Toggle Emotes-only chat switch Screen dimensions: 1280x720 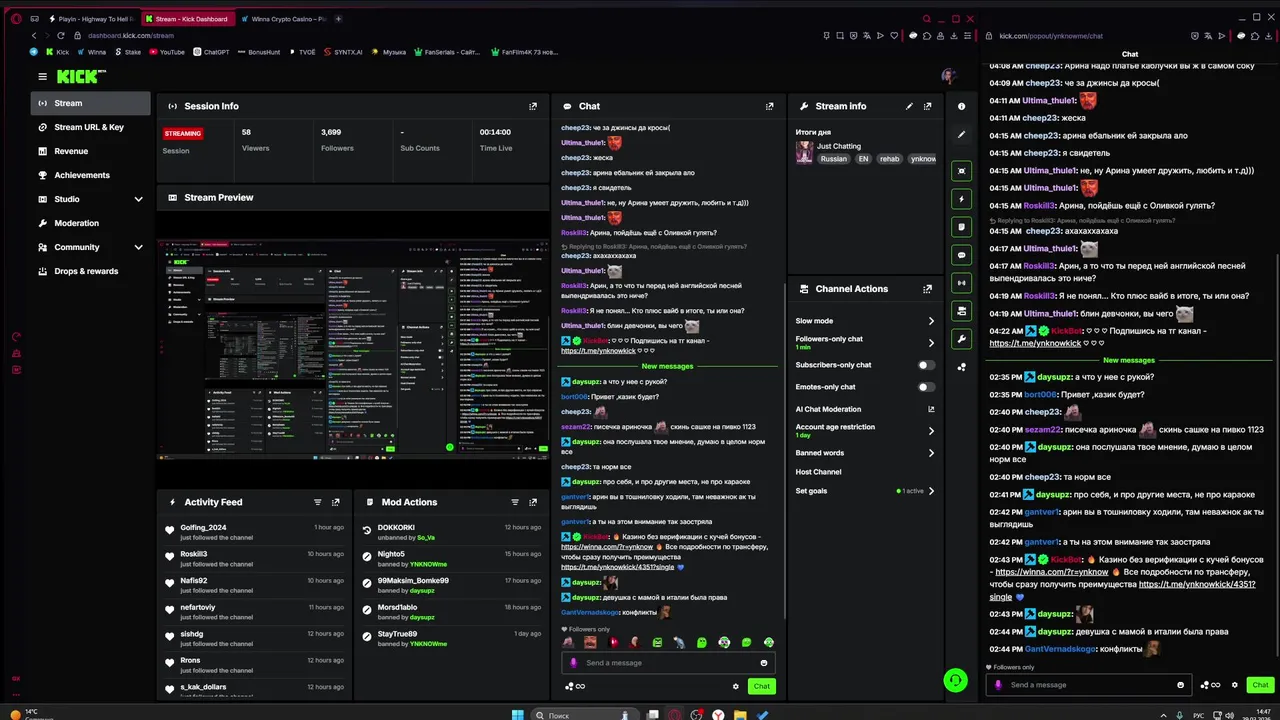[x=927, y=387]
